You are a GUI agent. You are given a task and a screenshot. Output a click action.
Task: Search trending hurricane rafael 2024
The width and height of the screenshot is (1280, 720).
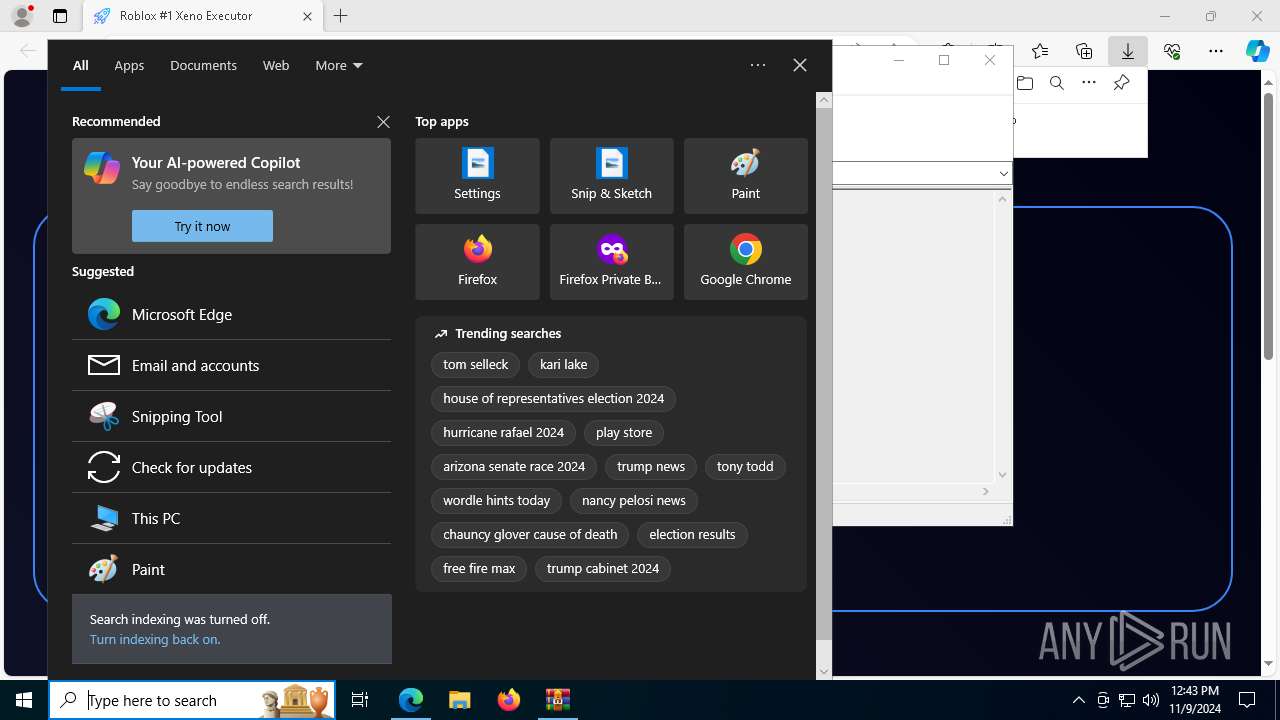click(x=503, y=433)
